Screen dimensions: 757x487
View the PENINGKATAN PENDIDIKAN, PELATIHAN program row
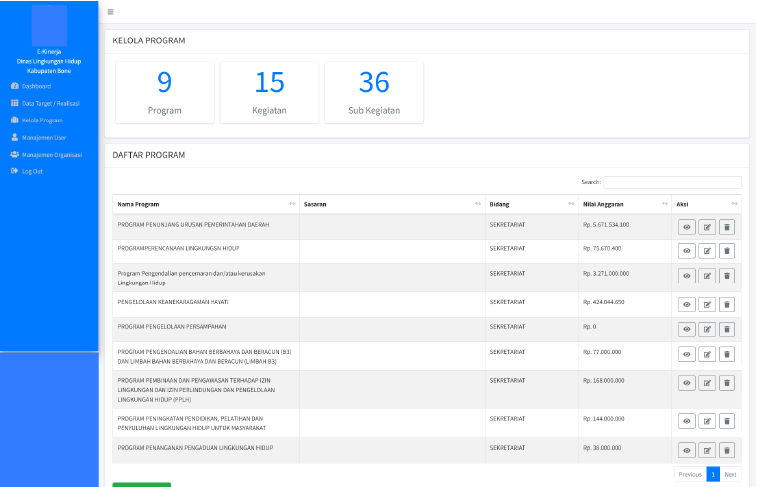pyautogui.click(x=687, y=421)
